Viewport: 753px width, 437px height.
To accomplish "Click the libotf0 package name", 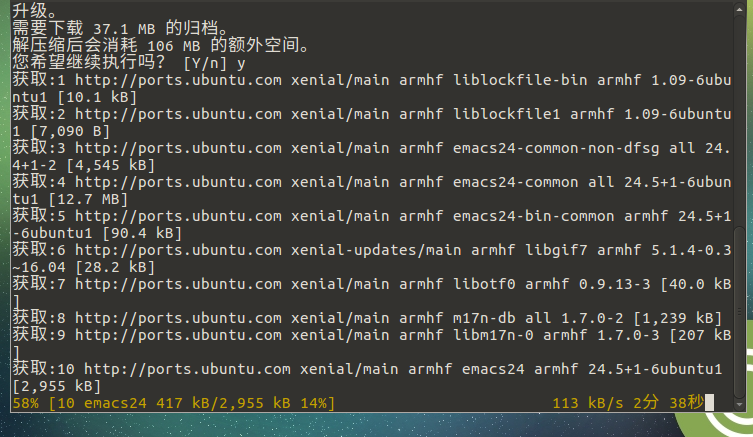I will click(x=485, y=283).
